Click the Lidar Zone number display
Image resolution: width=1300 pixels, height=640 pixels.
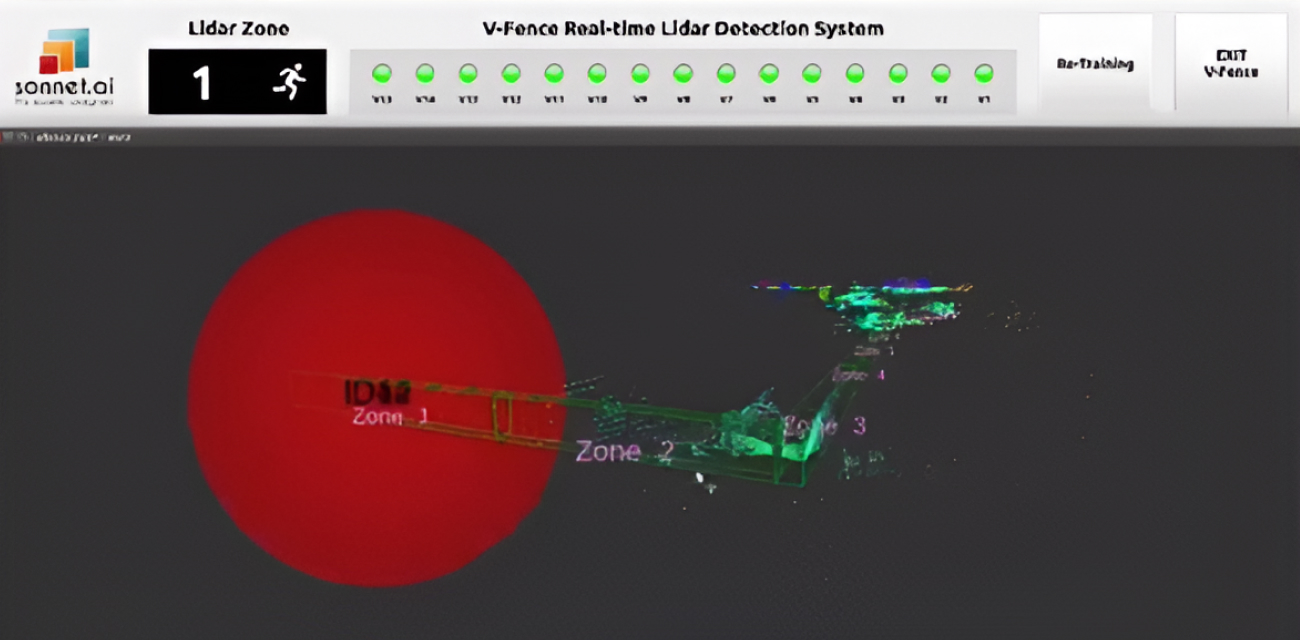pos(202,82)
